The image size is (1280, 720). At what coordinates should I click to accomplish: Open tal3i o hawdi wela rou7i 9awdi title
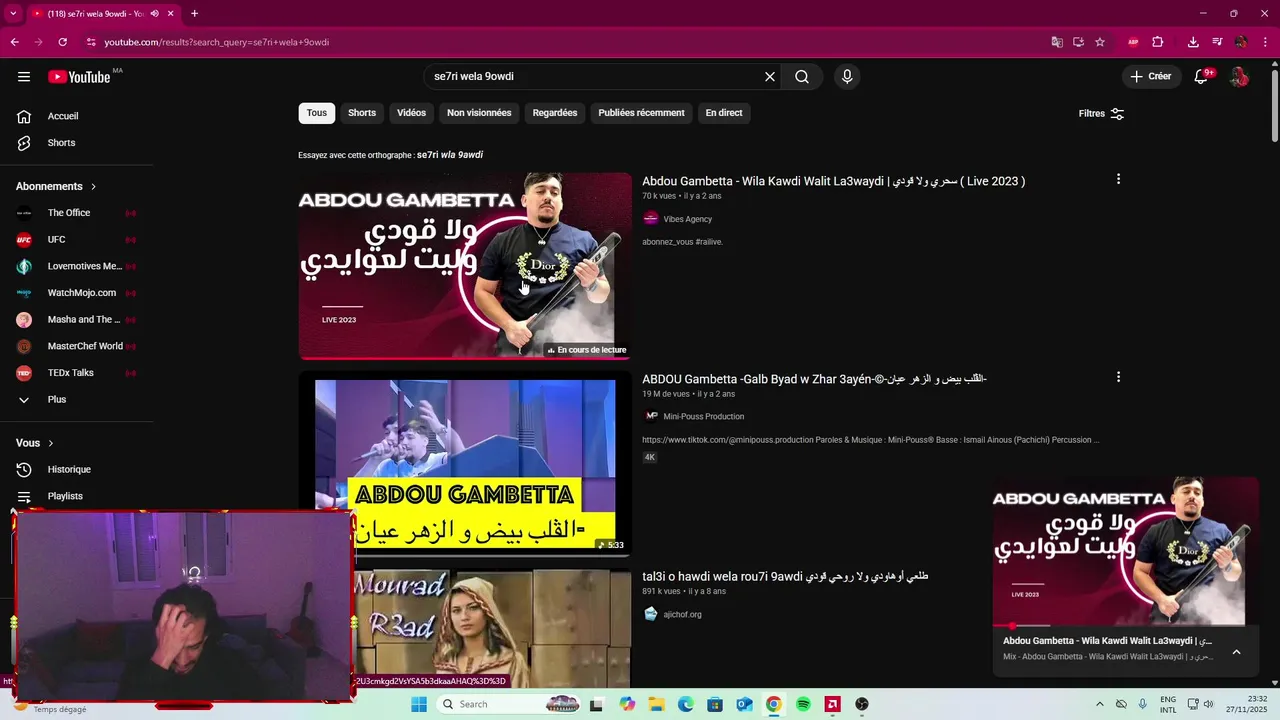[x=785, y=576]
